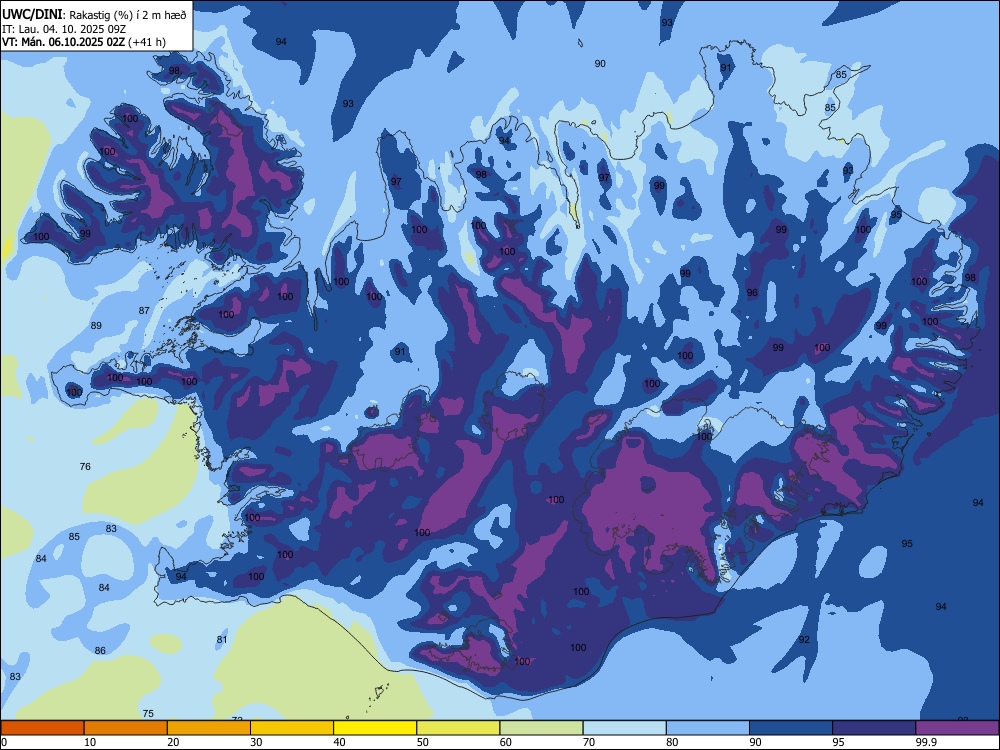Click the legend tick label 70
Image resolution: width=1000 pixels, height=750 pixels.
pos(589,742)
